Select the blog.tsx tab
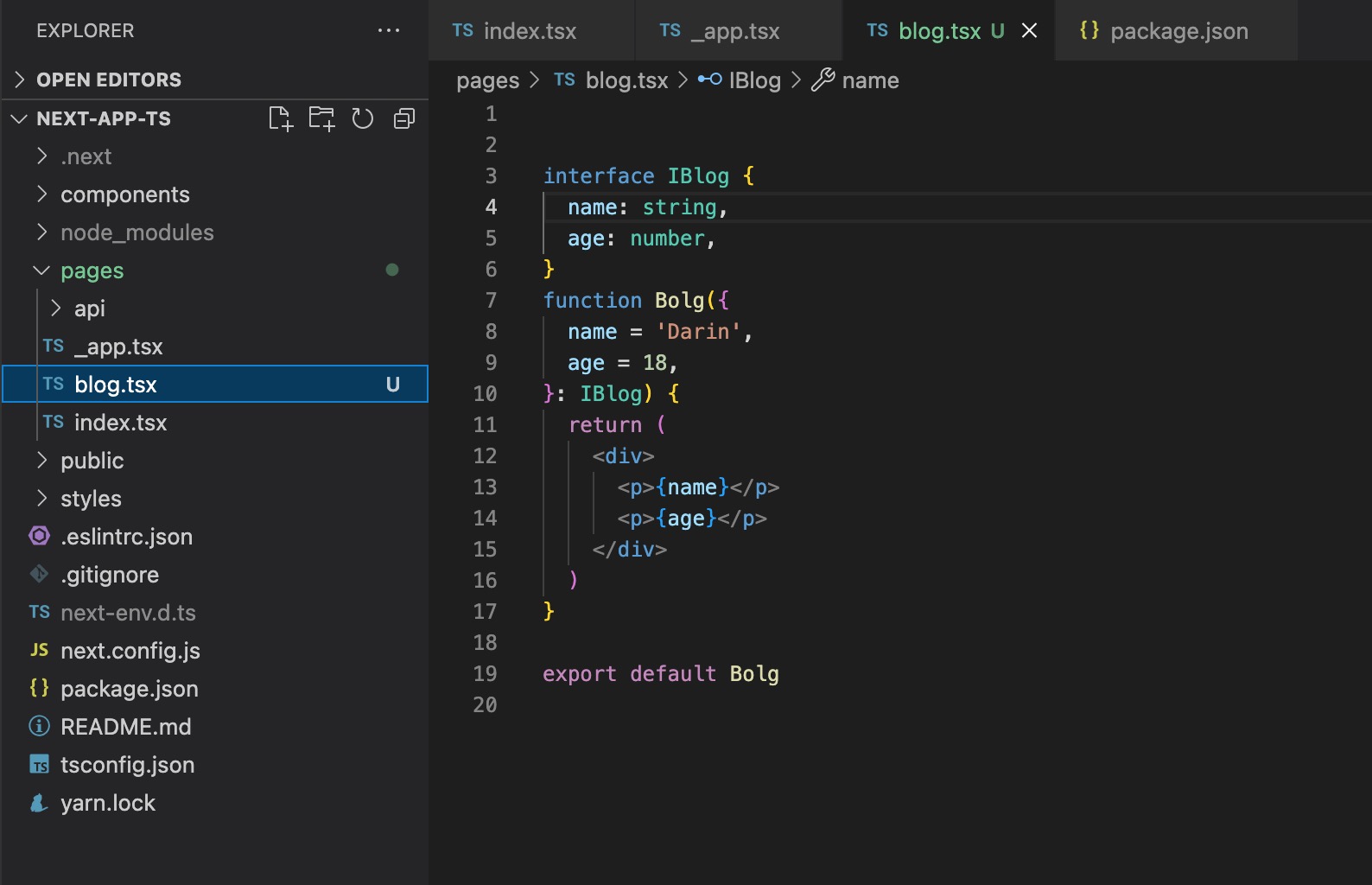This screenshot has width=1372, height=885. pyautogui.click(x=949, y=30)
